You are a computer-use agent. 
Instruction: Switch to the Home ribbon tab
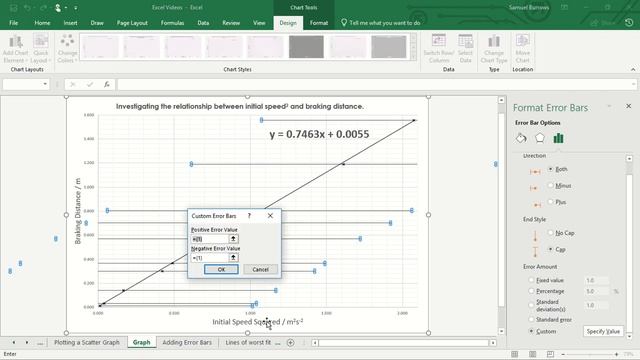pos(42,23)
